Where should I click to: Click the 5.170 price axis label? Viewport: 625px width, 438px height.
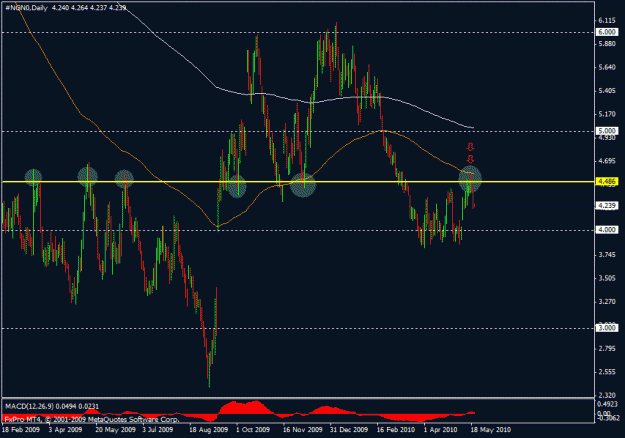tap(607, 114)
